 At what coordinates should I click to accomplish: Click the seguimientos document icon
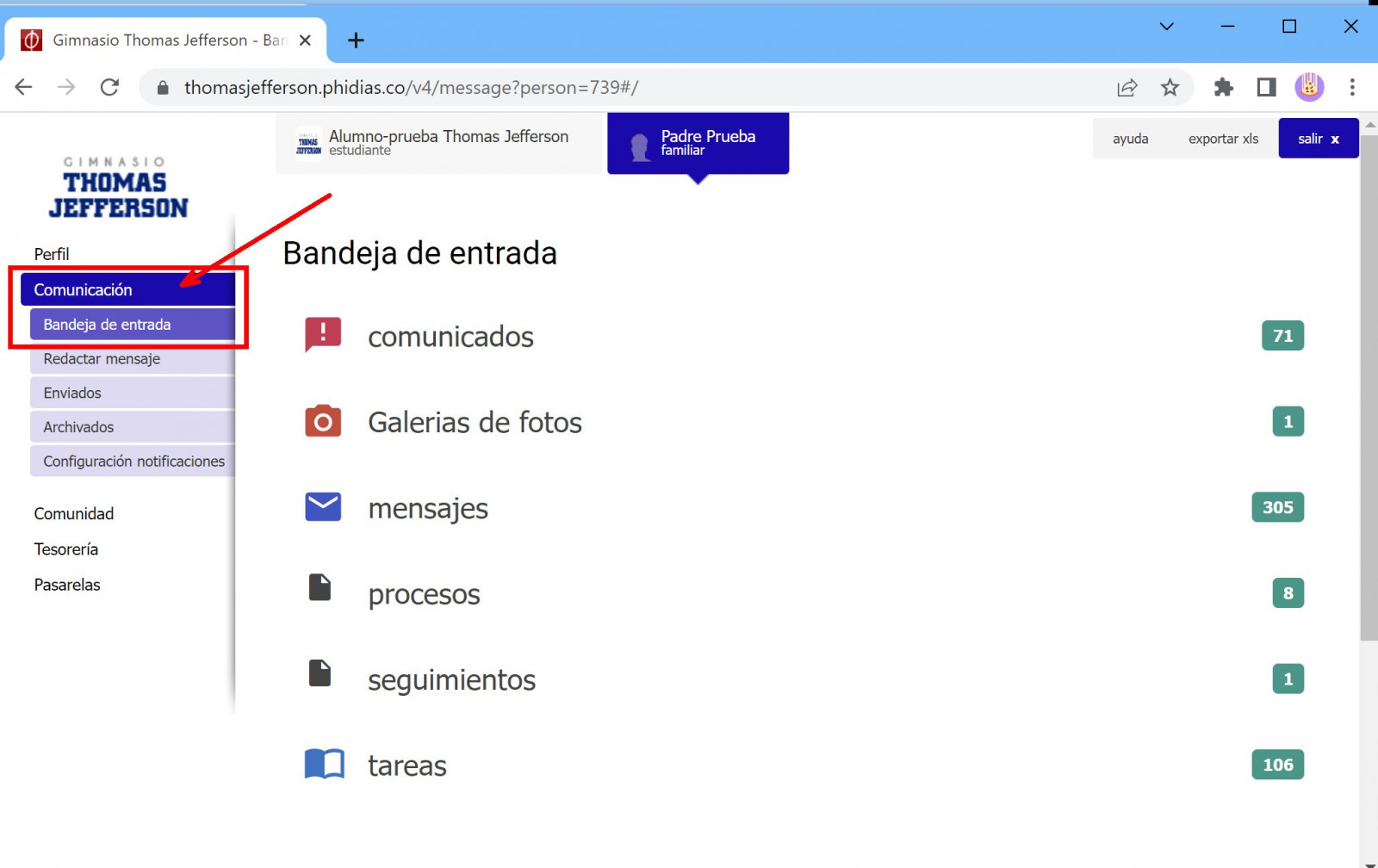point(320,673)
